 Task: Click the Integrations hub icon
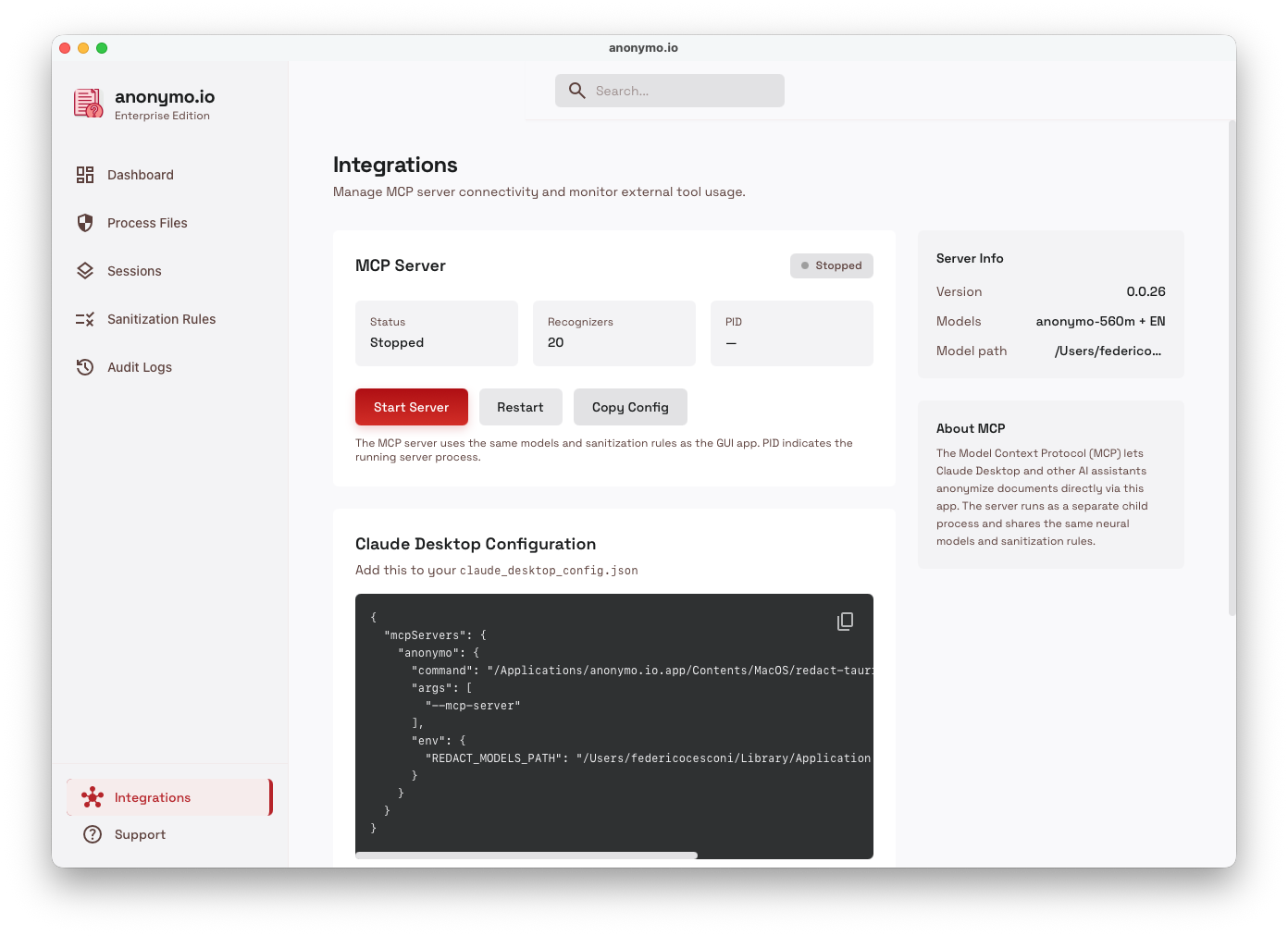(93, 797)
